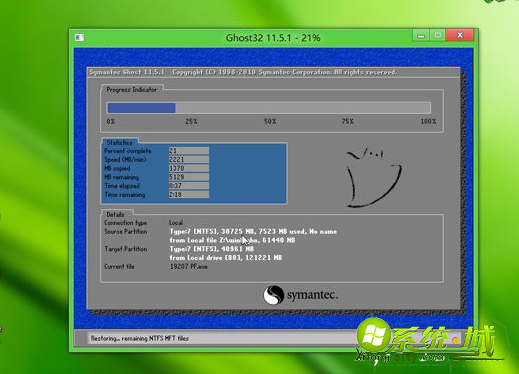
Task: Click the Time elapsed value 0:37
Action: 189,186
